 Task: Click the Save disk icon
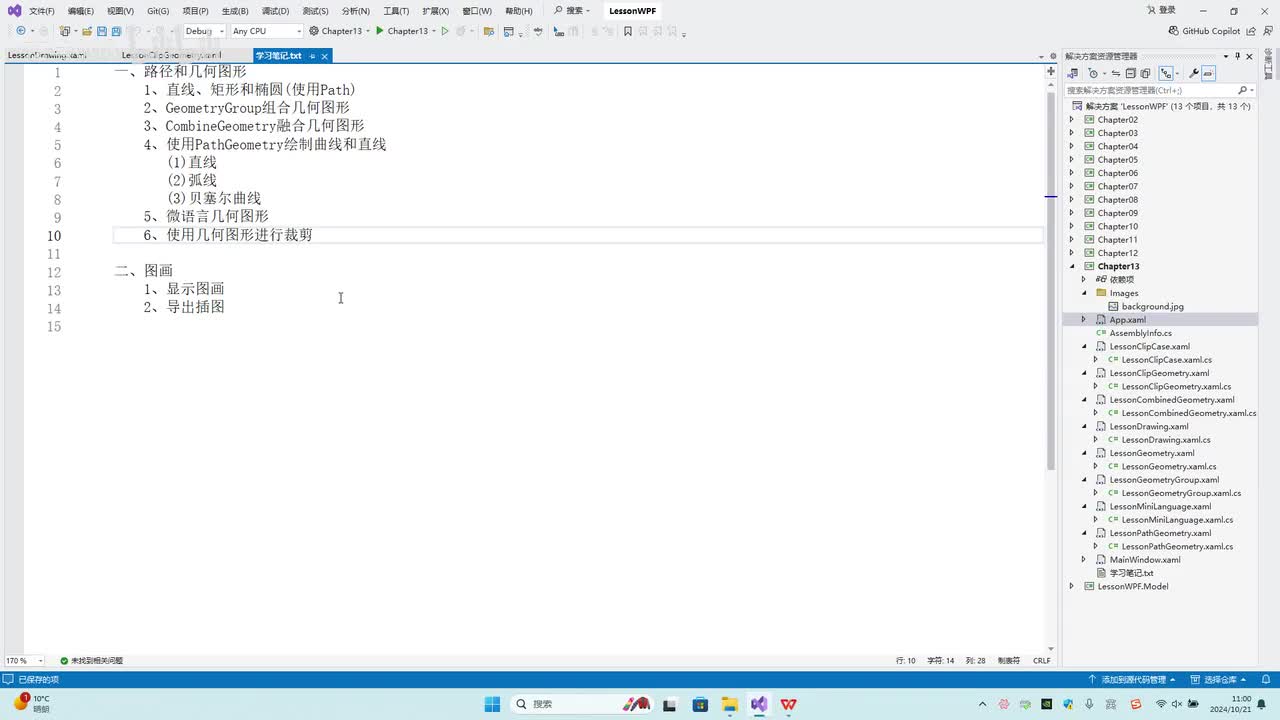click(x=102, y=31)
